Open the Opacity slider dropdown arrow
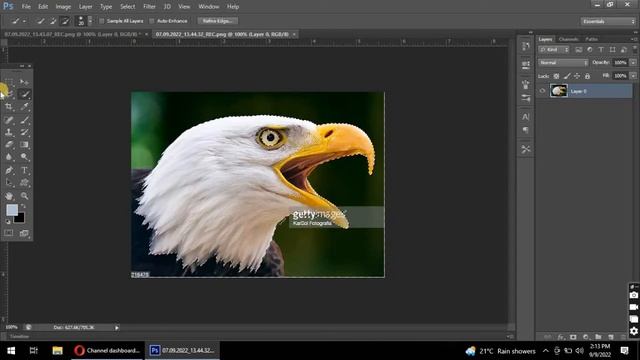Viewport: 640px width, 360px height. point(633,63)
